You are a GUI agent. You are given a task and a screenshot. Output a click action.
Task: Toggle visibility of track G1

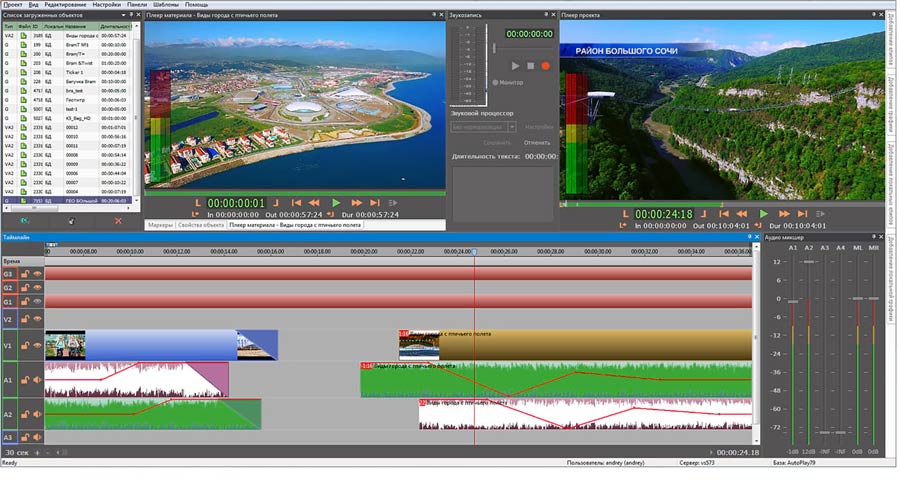(x=37, y=302)
